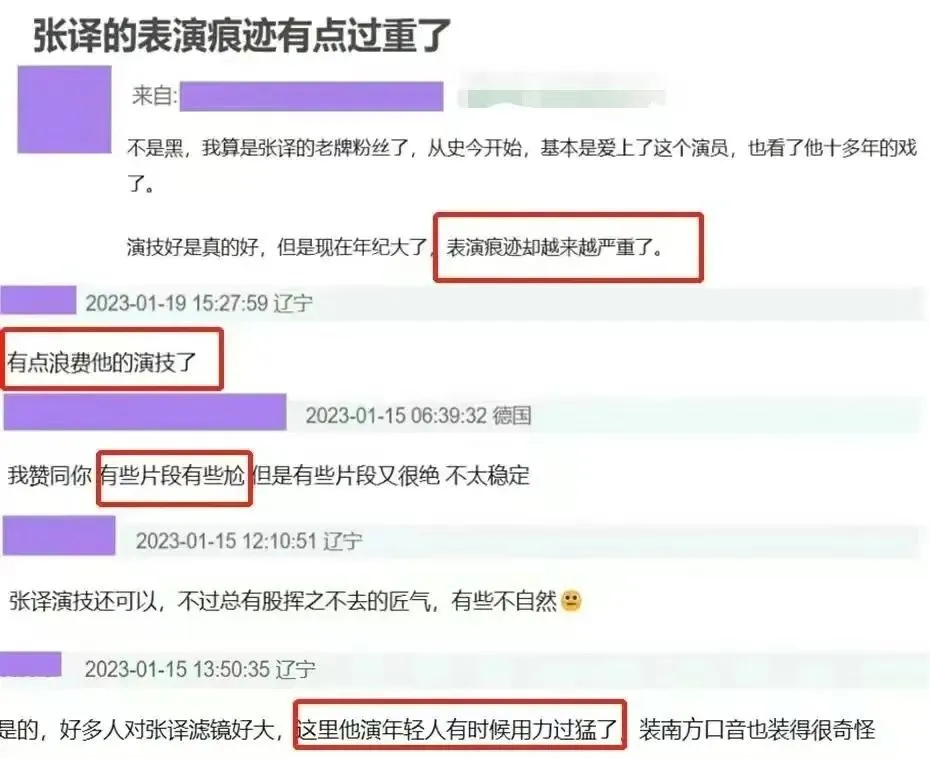Viewport: 930px width, 758px height.
Task: Open the original poster's purple avatar
Action: [x=64, y=110]
